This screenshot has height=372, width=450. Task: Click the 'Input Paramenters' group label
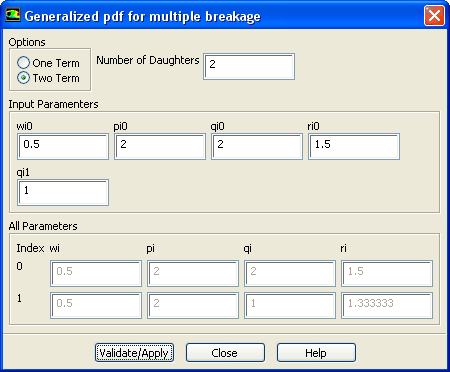tap(53, 104)
